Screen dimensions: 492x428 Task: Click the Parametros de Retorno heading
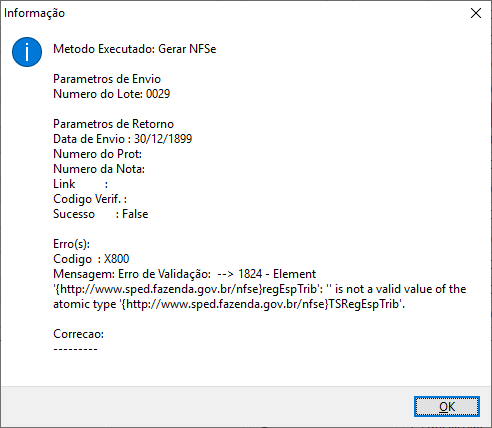click(x=114, y=124)
